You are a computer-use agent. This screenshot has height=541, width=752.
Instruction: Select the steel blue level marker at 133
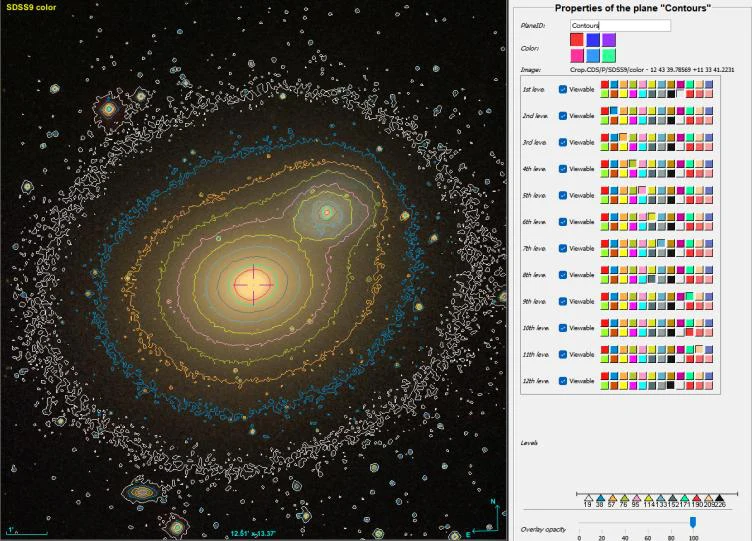click(x=660, y=499)
